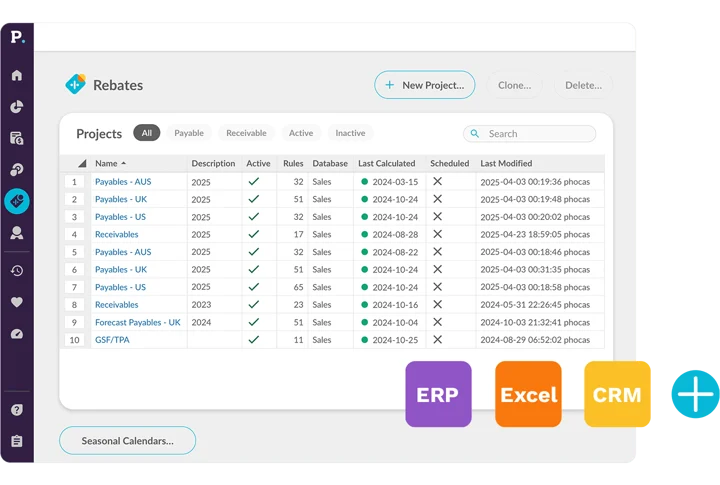This screenshot has width=720, height=485.
Task: Open the budgeting coins sidebar icon
Action: pyautogui.click(x=17, y=169)
